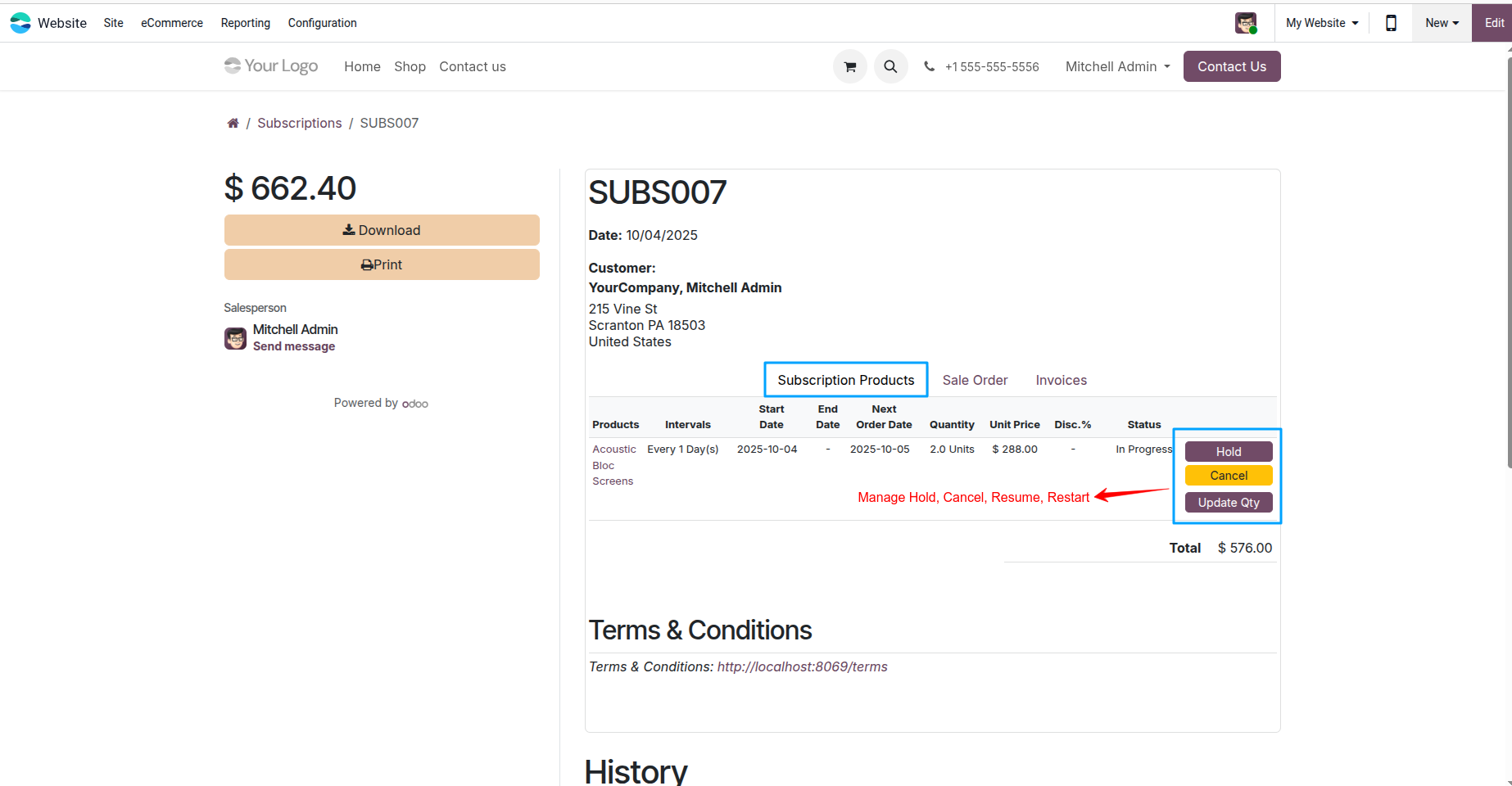The height and width of the screenshot is (786, 1512).
Task: Click the Cancel subscription button
Action: 1229,475
